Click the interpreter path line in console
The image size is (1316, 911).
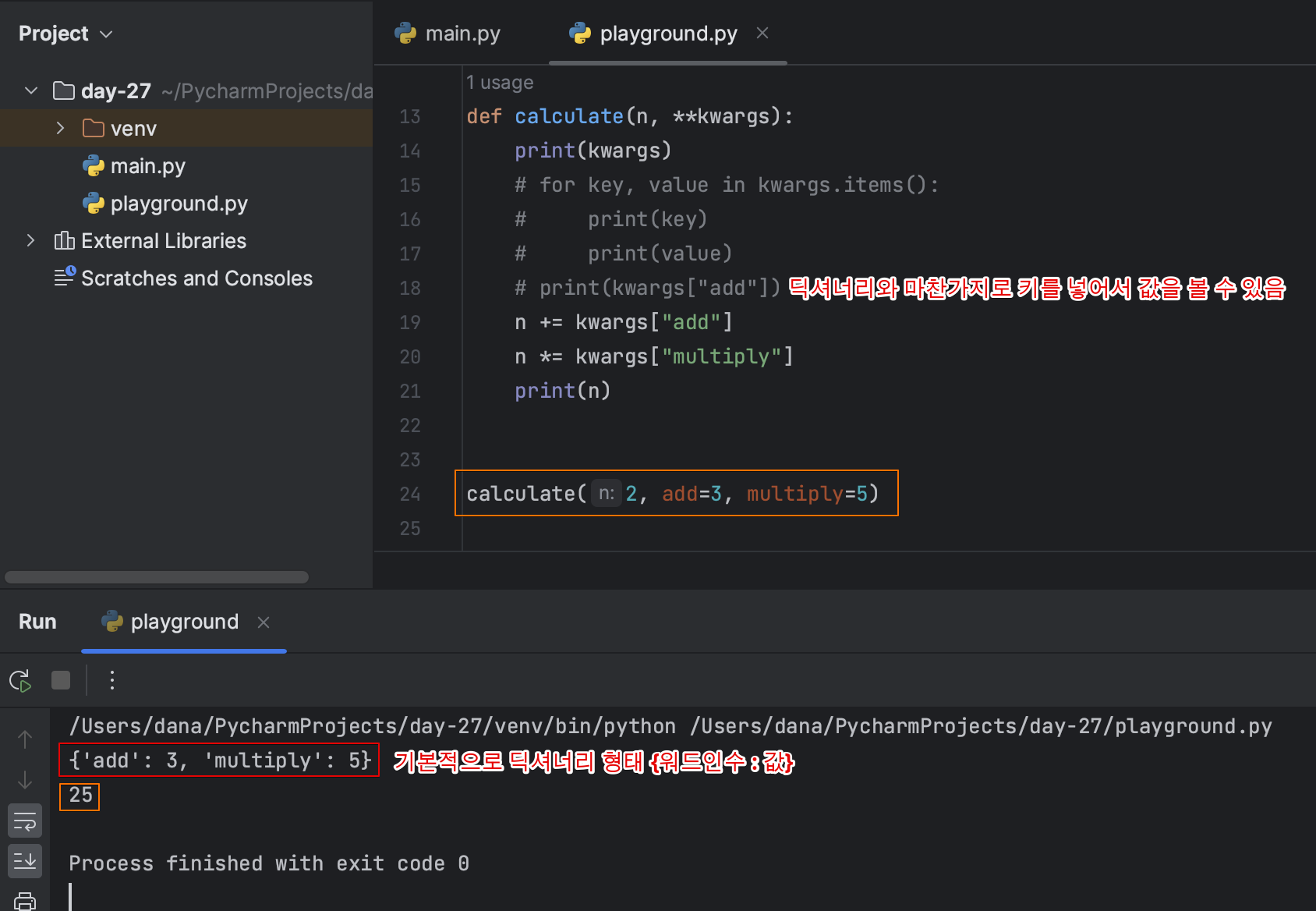click(670, 726)
